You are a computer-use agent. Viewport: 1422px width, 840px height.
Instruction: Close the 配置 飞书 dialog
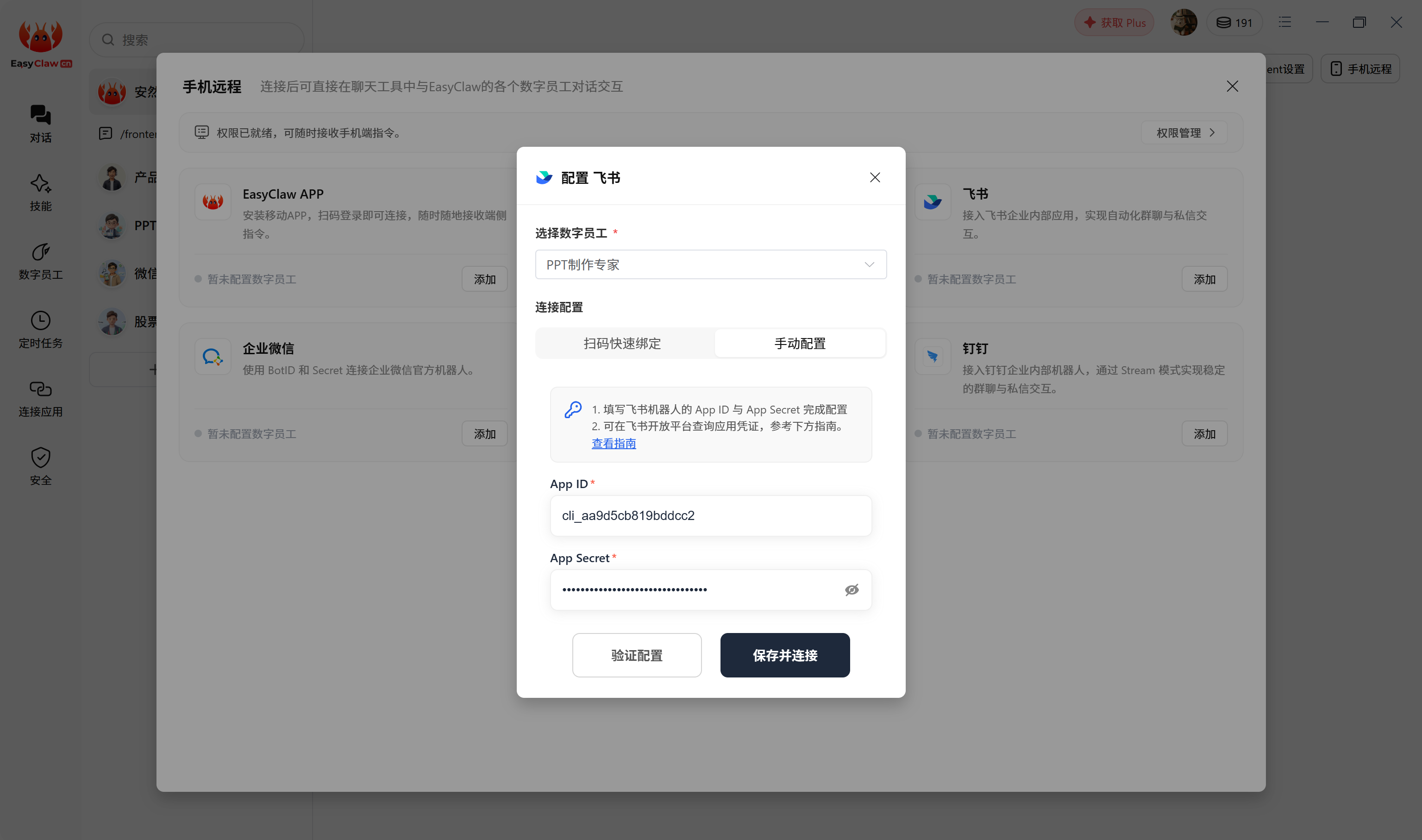click(x=875, y=178)
